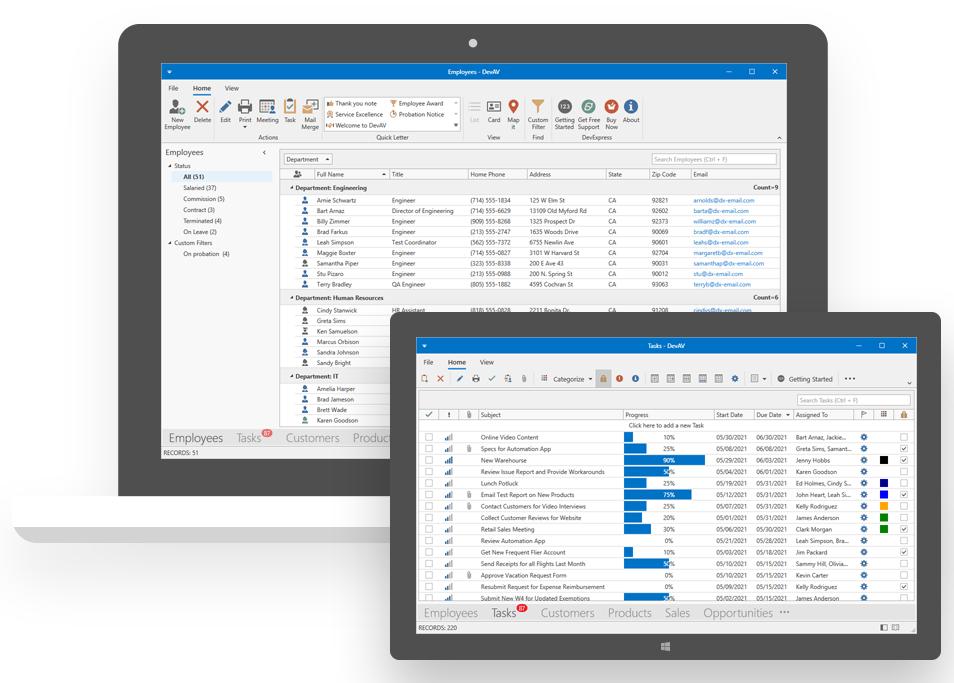
Task: Click delete red X in Tasks toolbar
Action: coord(440,378)
